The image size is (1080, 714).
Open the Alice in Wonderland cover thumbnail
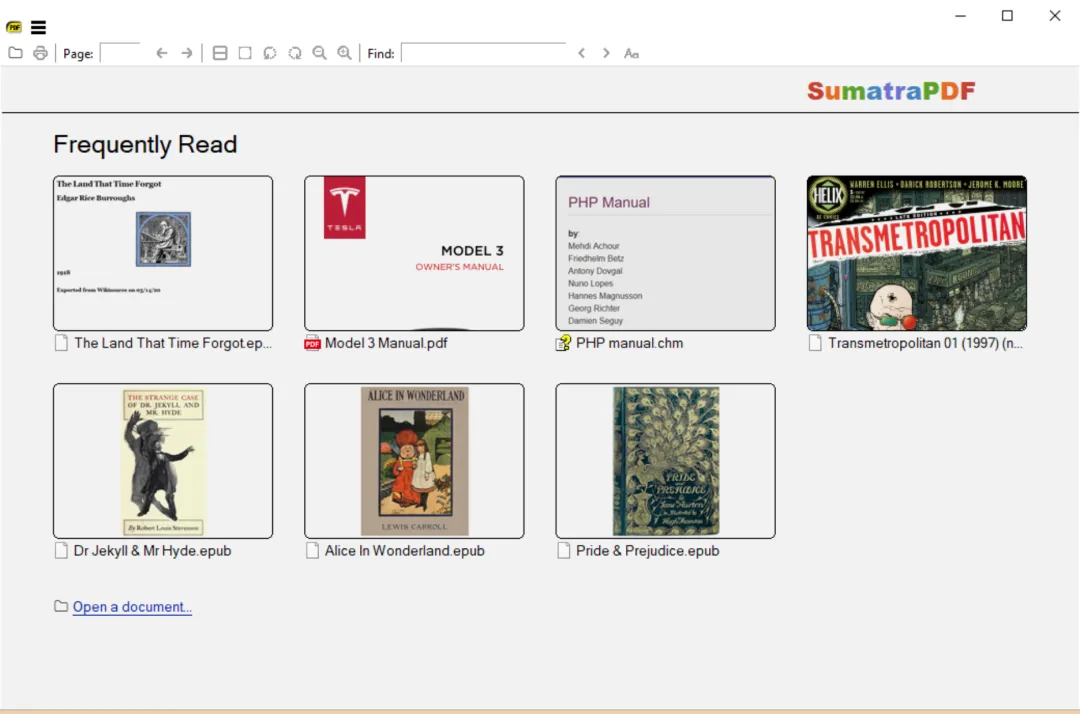(x=415, y=461)
